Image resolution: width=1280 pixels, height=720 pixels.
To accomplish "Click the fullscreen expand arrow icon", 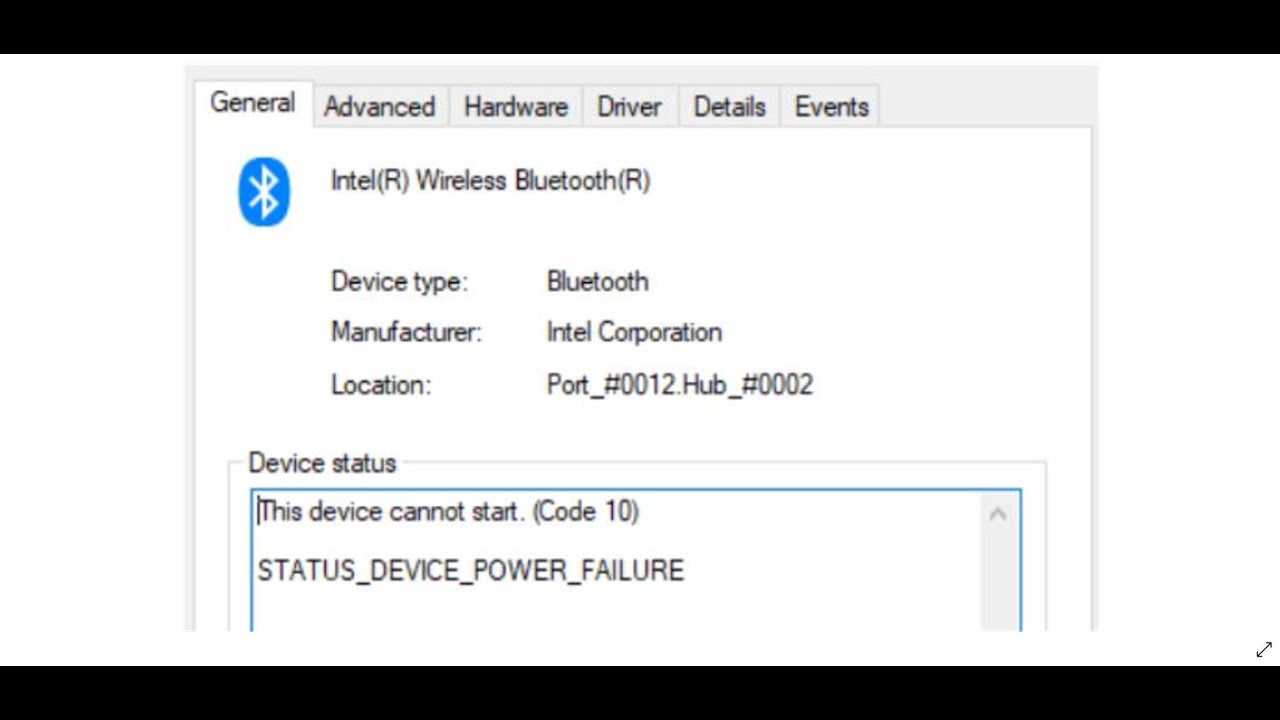I will pyautogui.click(x=1264, y=650).
